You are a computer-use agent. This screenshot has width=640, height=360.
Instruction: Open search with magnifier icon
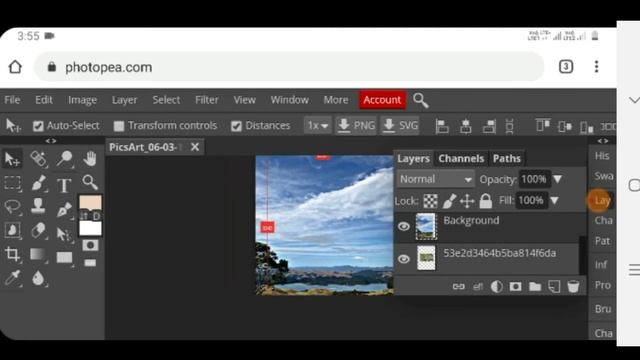(x=420, y=100)
